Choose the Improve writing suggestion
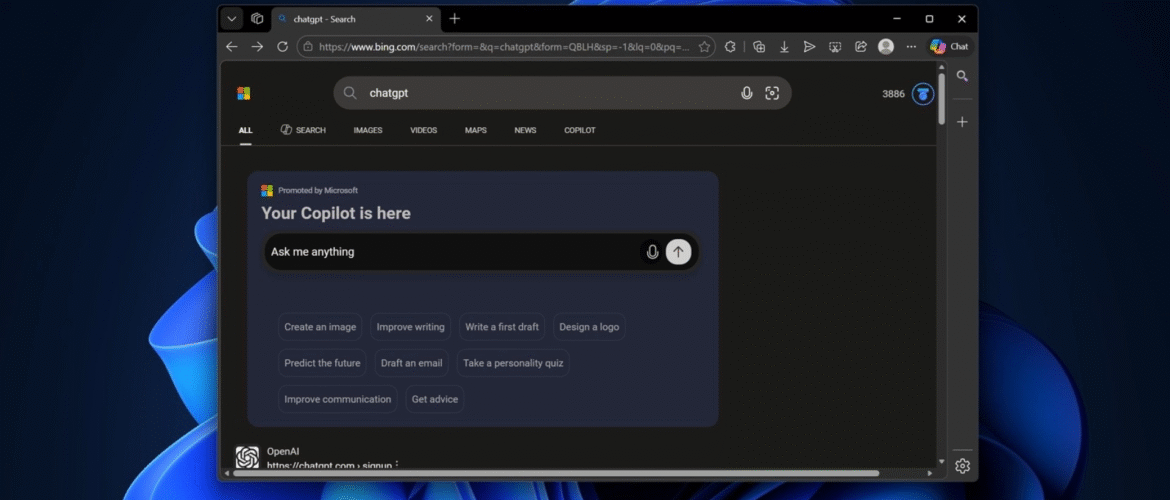Image resolution: width=1170 pixels, height=500 pixels. pos(410,327)
